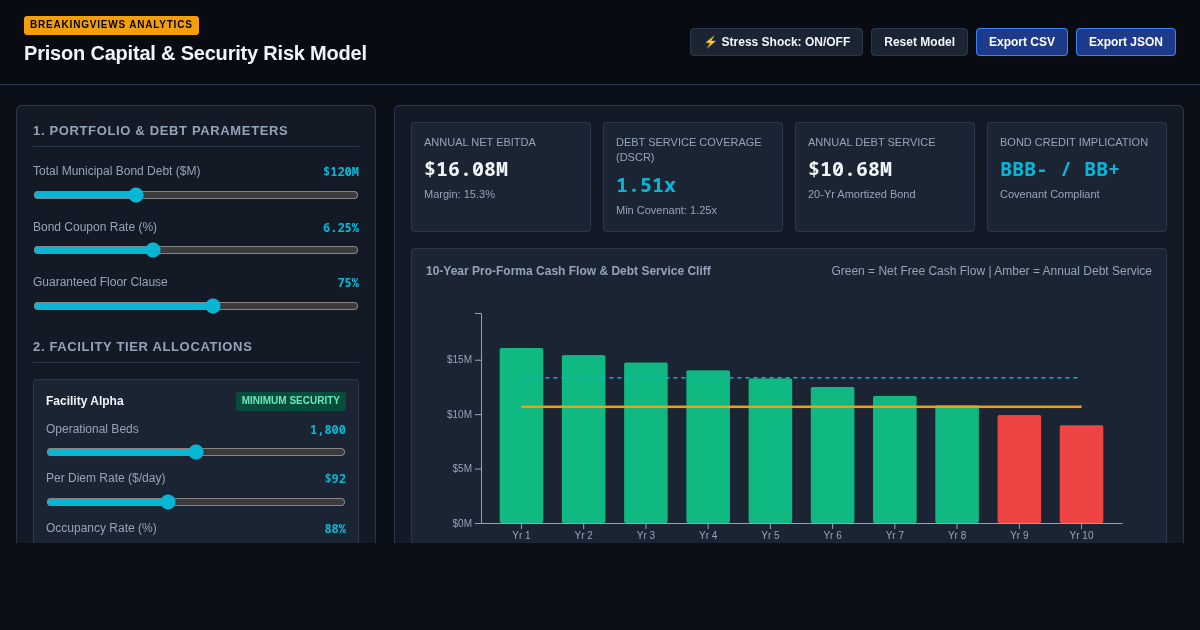Click the 2. Facility Tier Allocations heading
Image resolution: width=1200 pixels, height=630 pixels.
(143, 347)
